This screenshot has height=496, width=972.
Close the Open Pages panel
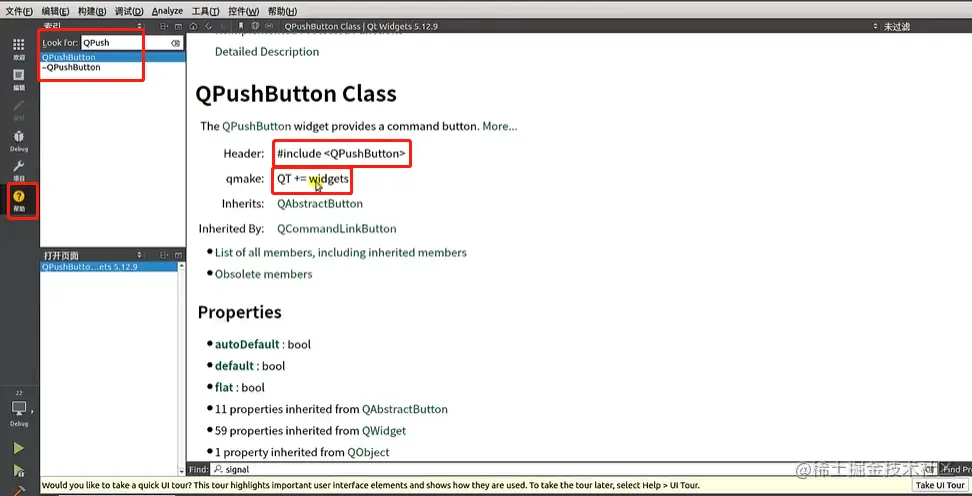[179, 255]
